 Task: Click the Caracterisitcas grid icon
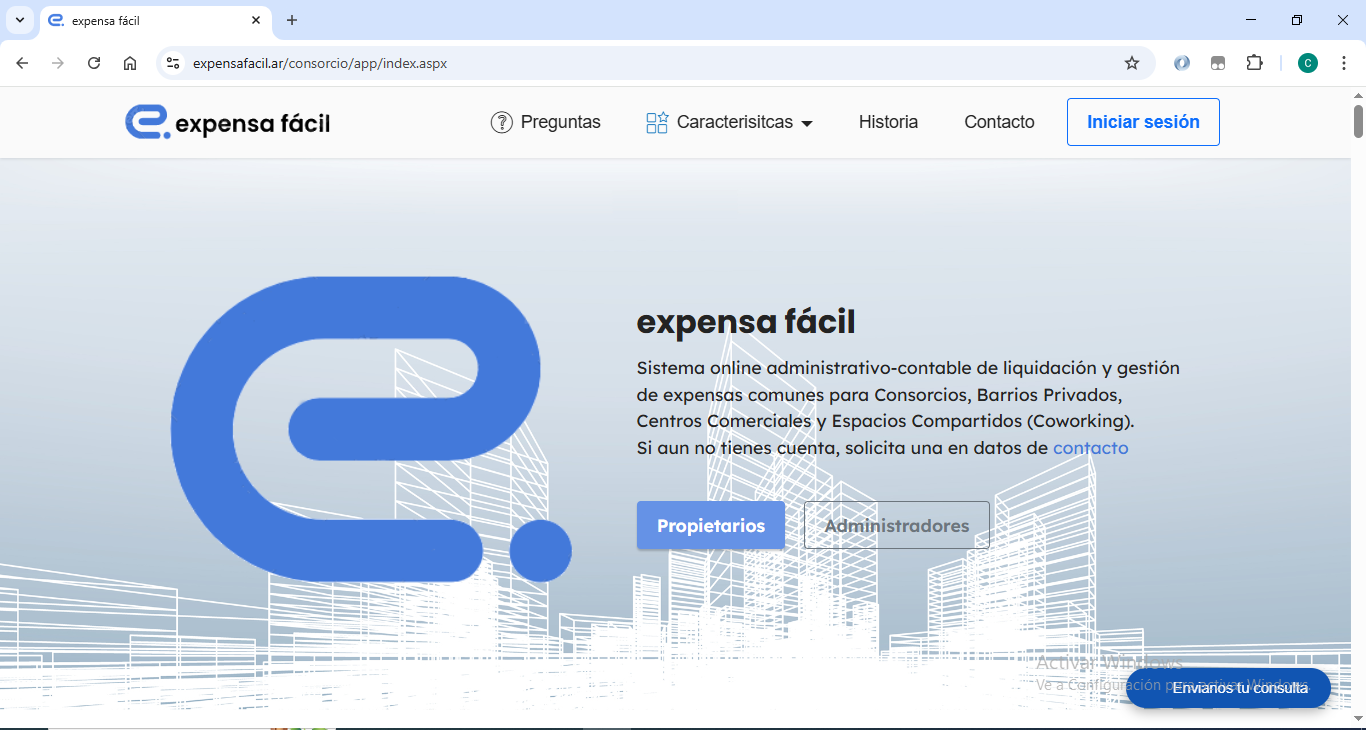coord(657,122)
